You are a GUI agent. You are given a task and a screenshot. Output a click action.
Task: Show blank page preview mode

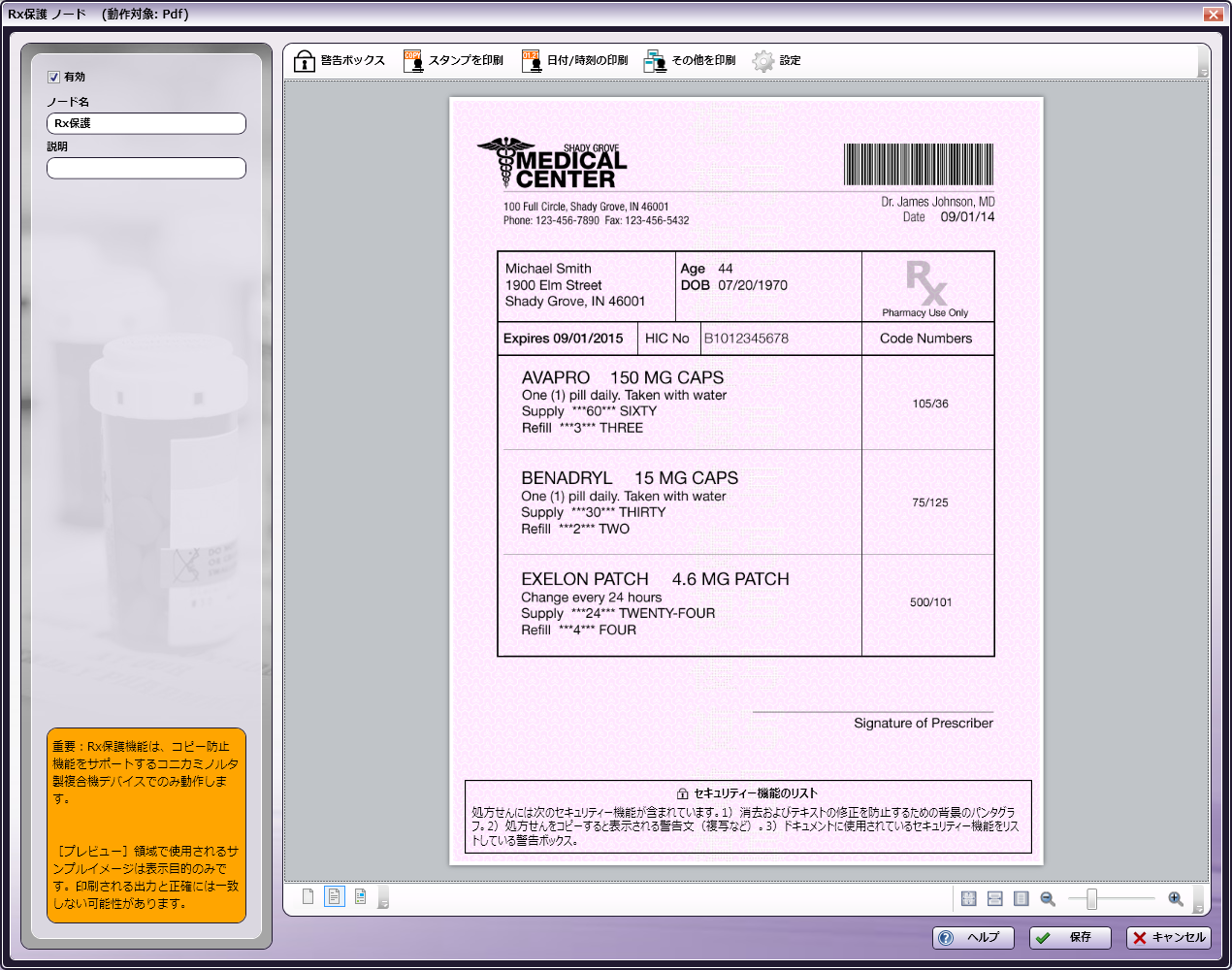308,897
